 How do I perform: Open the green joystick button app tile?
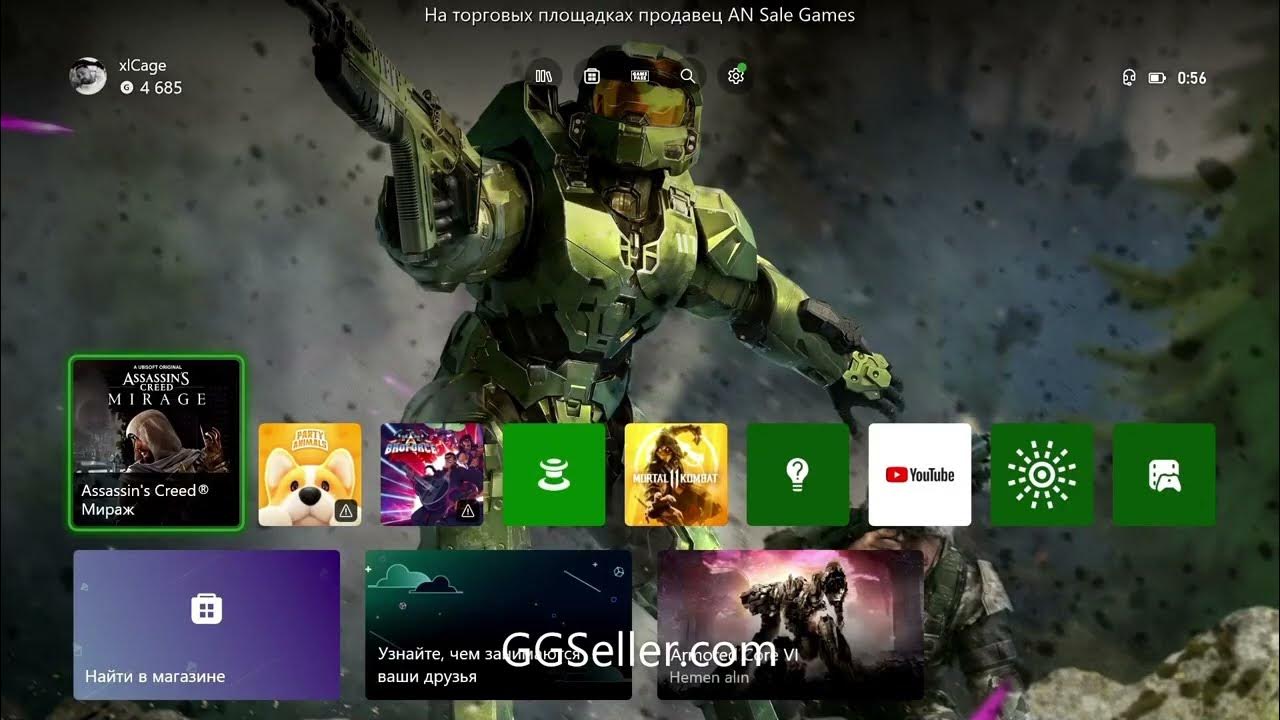554,475
